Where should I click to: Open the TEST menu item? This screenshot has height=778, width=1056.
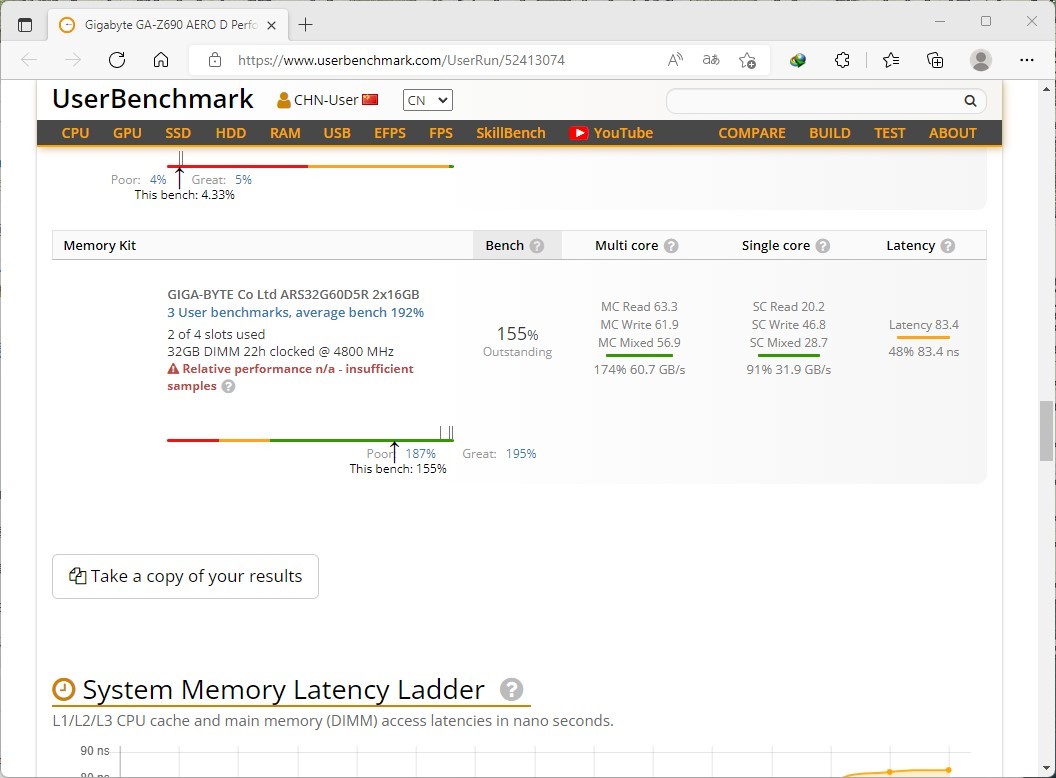tap(890, 133)
